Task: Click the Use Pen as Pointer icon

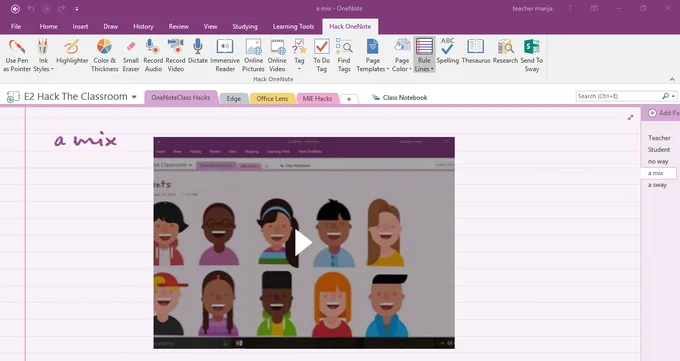Action: click(x=17, y=56)
